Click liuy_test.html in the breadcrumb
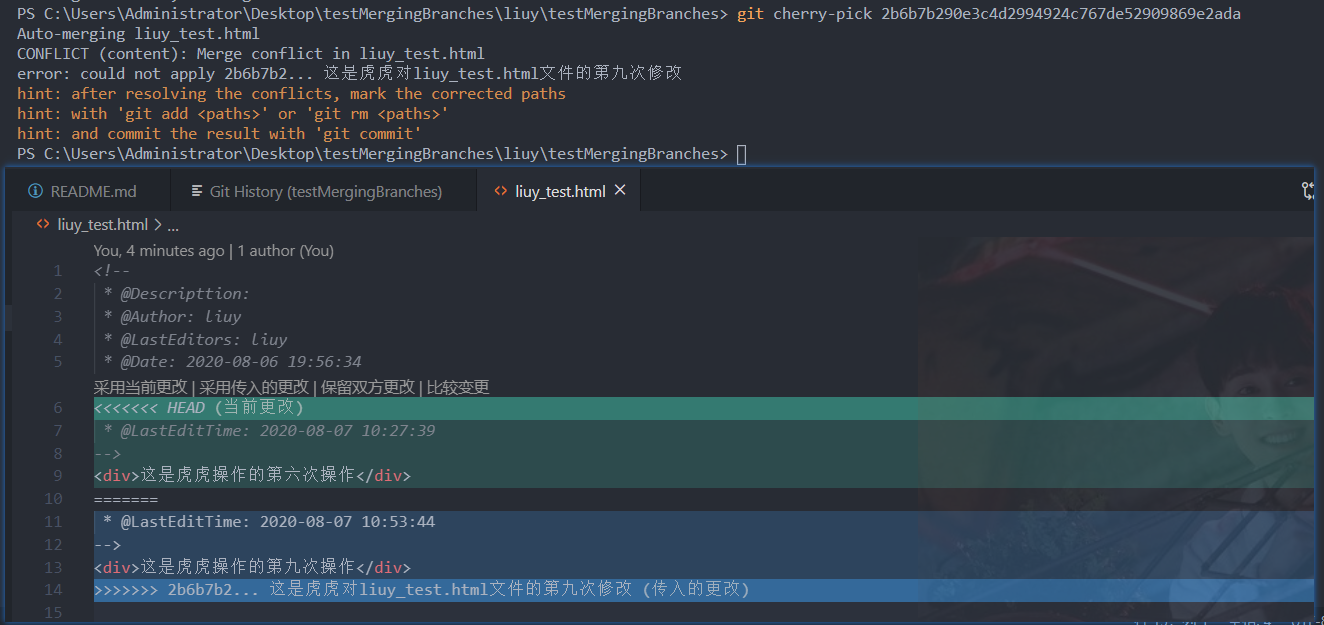 [102, 224]
